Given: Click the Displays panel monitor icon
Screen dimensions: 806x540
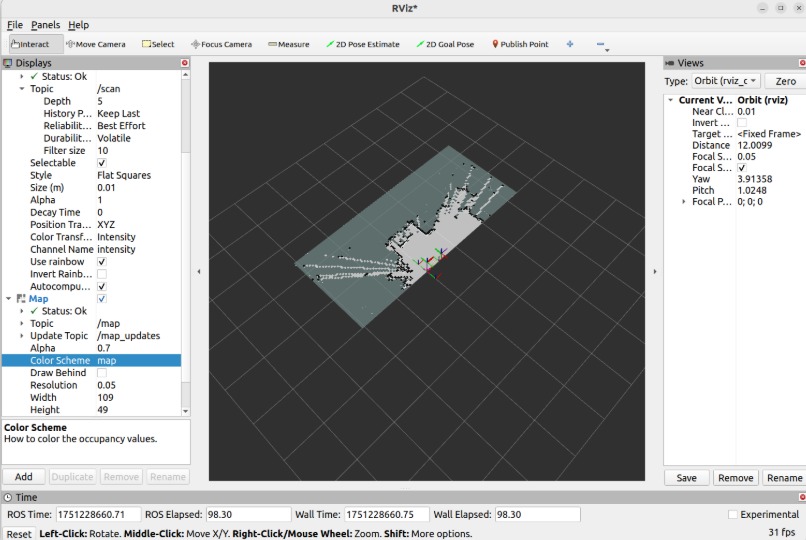Looking at the screenshot, I should click(x=8, y=63).
